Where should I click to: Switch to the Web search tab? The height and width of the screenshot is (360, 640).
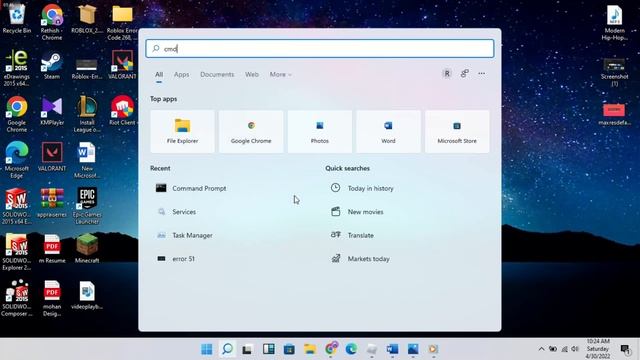coord(252,74)
